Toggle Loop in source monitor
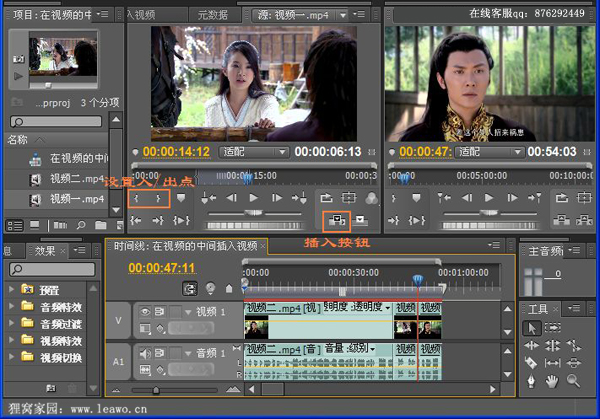 pyautogui.click(x=326, y=198)
